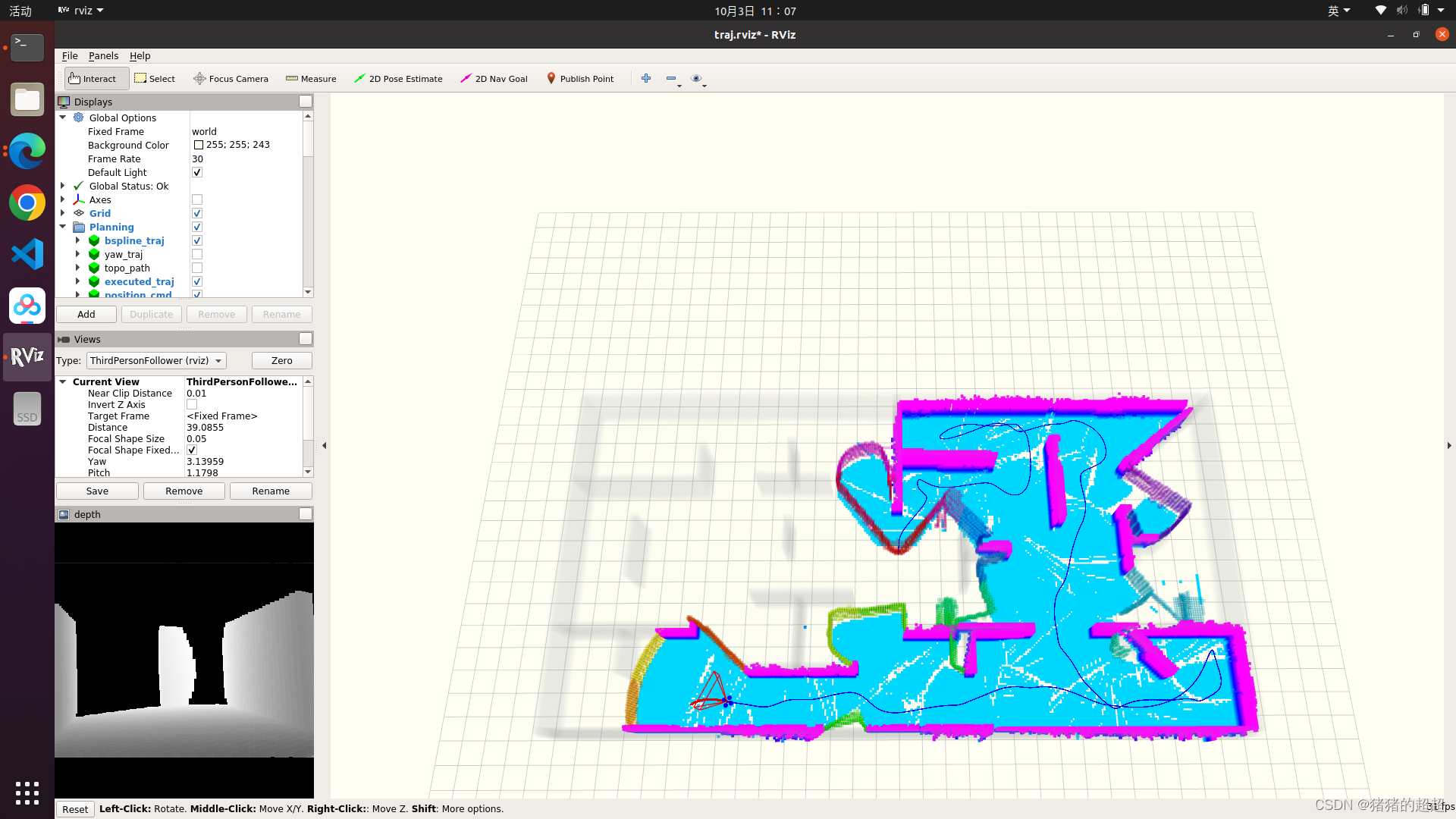Pick the 2D Pose Estimate tool
The width and height of the screenshot is (1456, 819).
398,79
